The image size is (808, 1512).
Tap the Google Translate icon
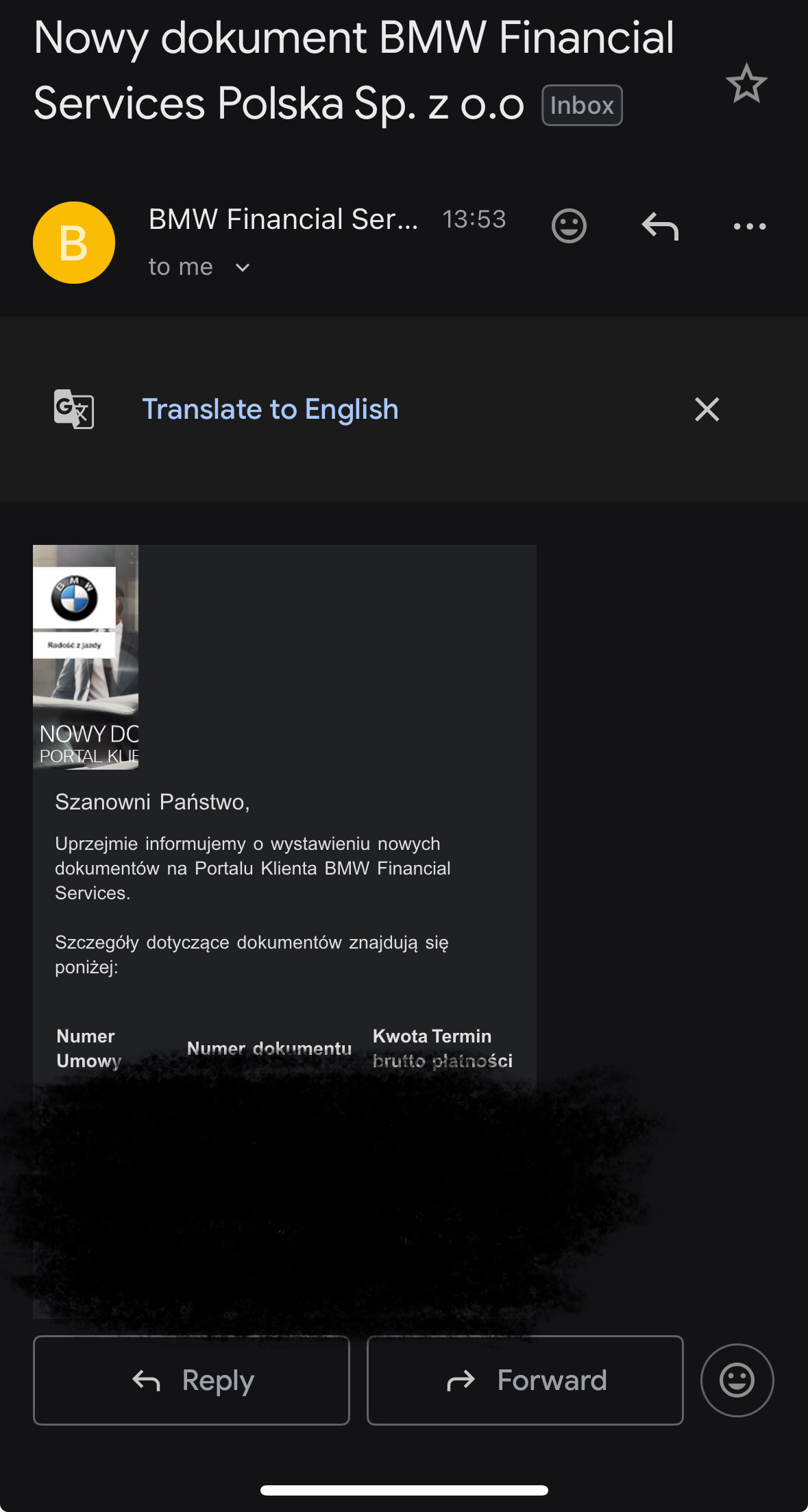point(74,409)
